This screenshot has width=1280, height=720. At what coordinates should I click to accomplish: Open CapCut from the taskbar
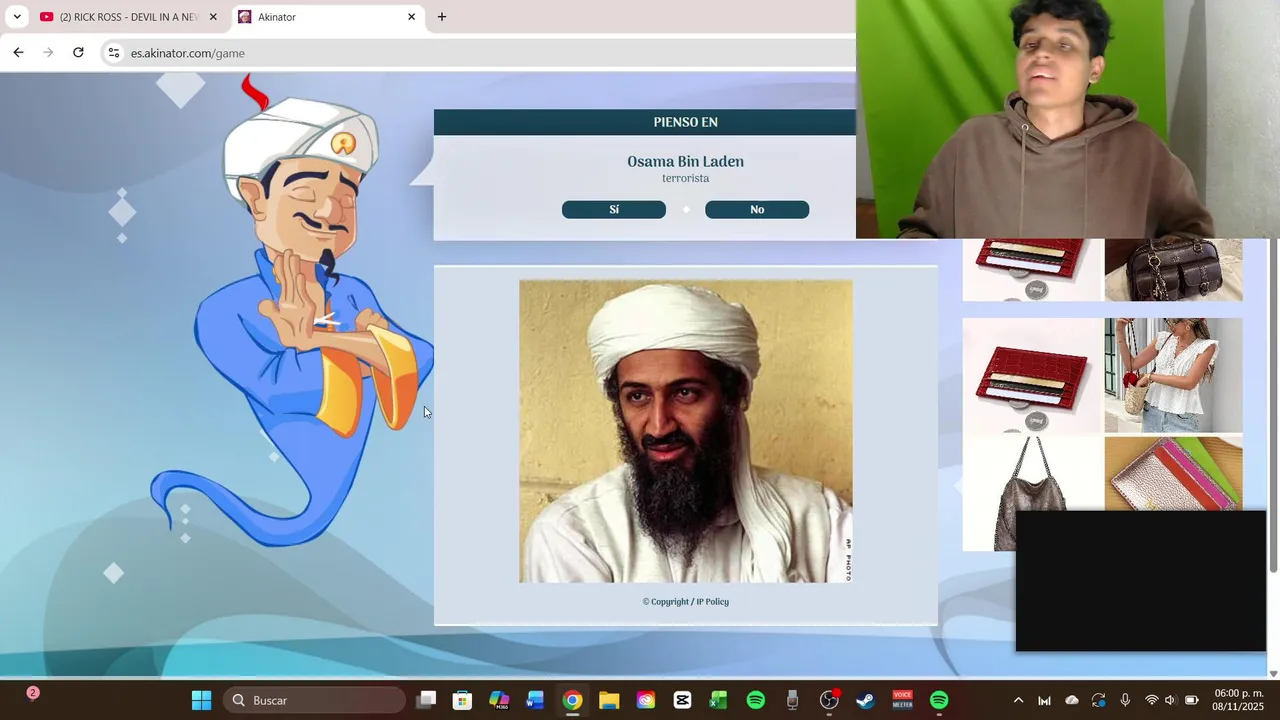click(x=682, y=700)
